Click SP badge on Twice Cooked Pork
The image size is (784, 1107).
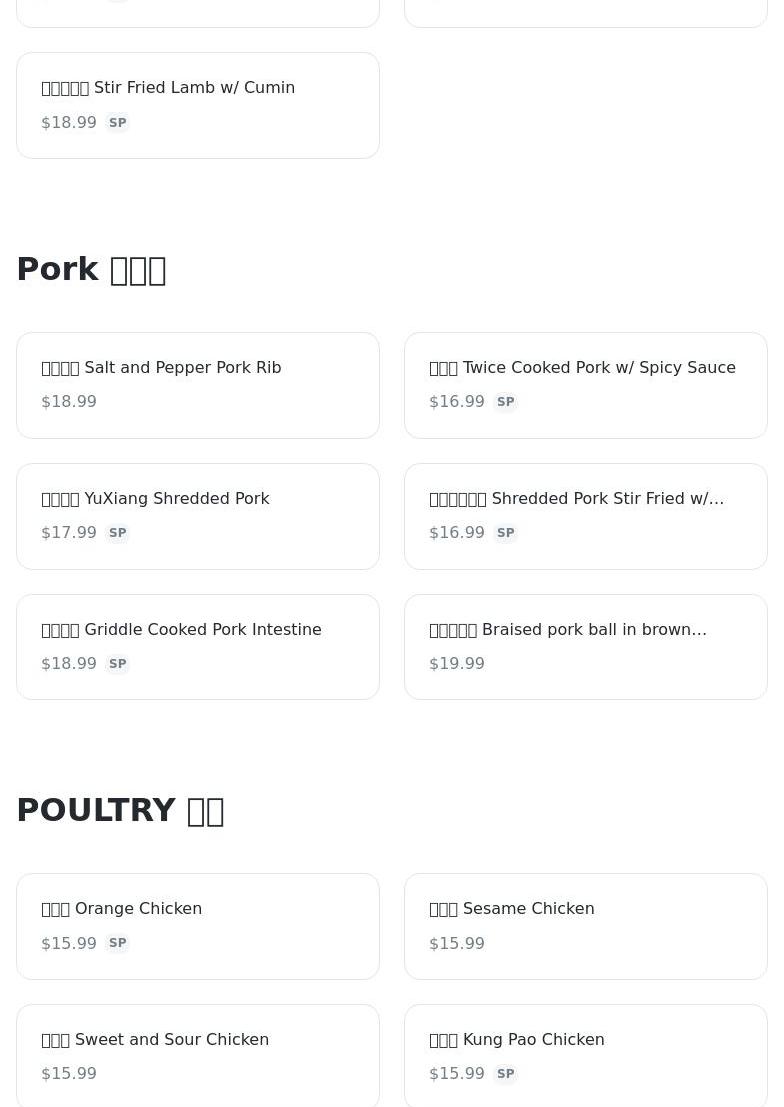[x=506, y=402]
